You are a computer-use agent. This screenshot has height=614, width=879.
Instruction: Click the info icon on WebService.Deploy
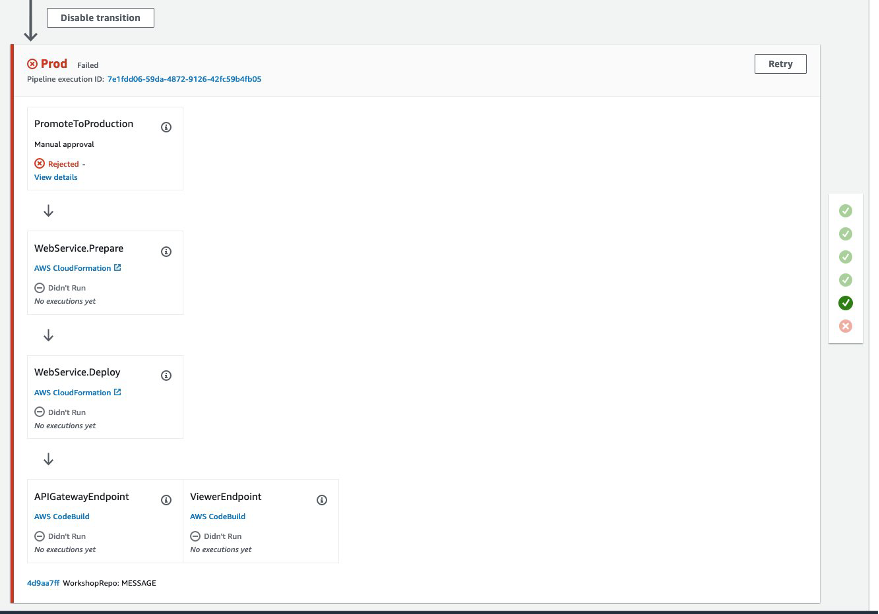[166, 375]
